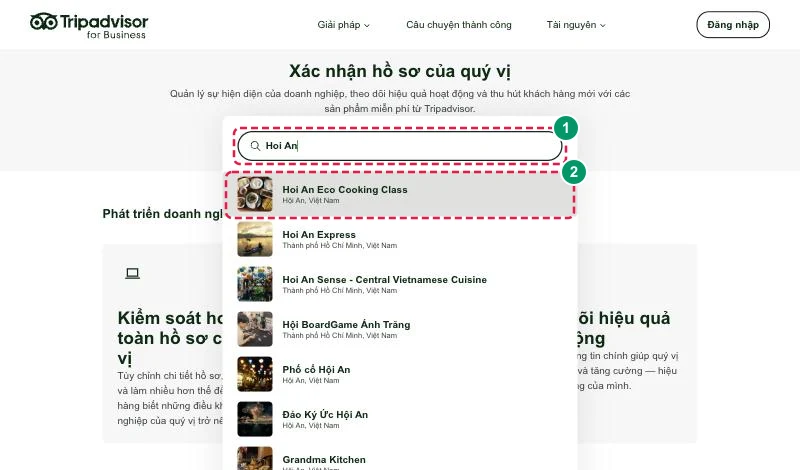The height and width of the screenshot is (470, 800).
Task: Select Hoi An Express suggestion
Action: tap(400, 239)
